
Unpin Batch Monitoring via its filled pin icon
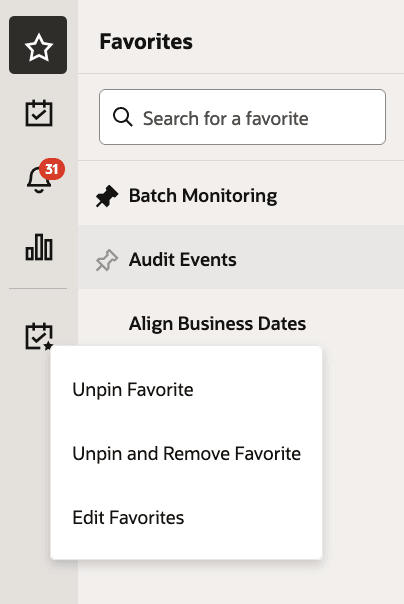click(107, 196)
